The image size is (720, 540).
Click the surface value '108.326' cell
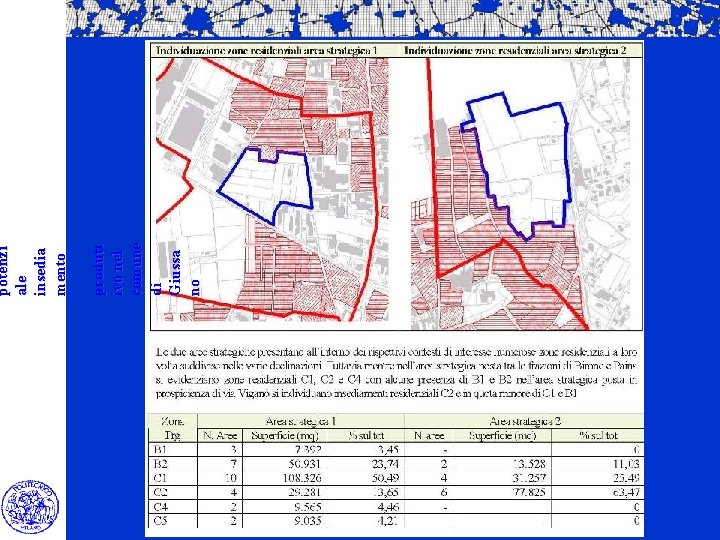click(x=302, y=478)
